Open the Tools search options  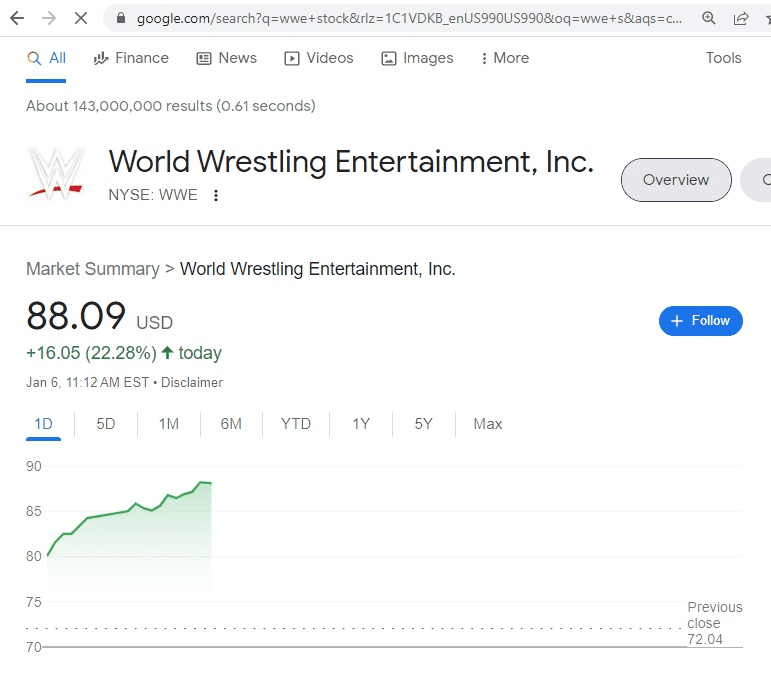point(723,58)
